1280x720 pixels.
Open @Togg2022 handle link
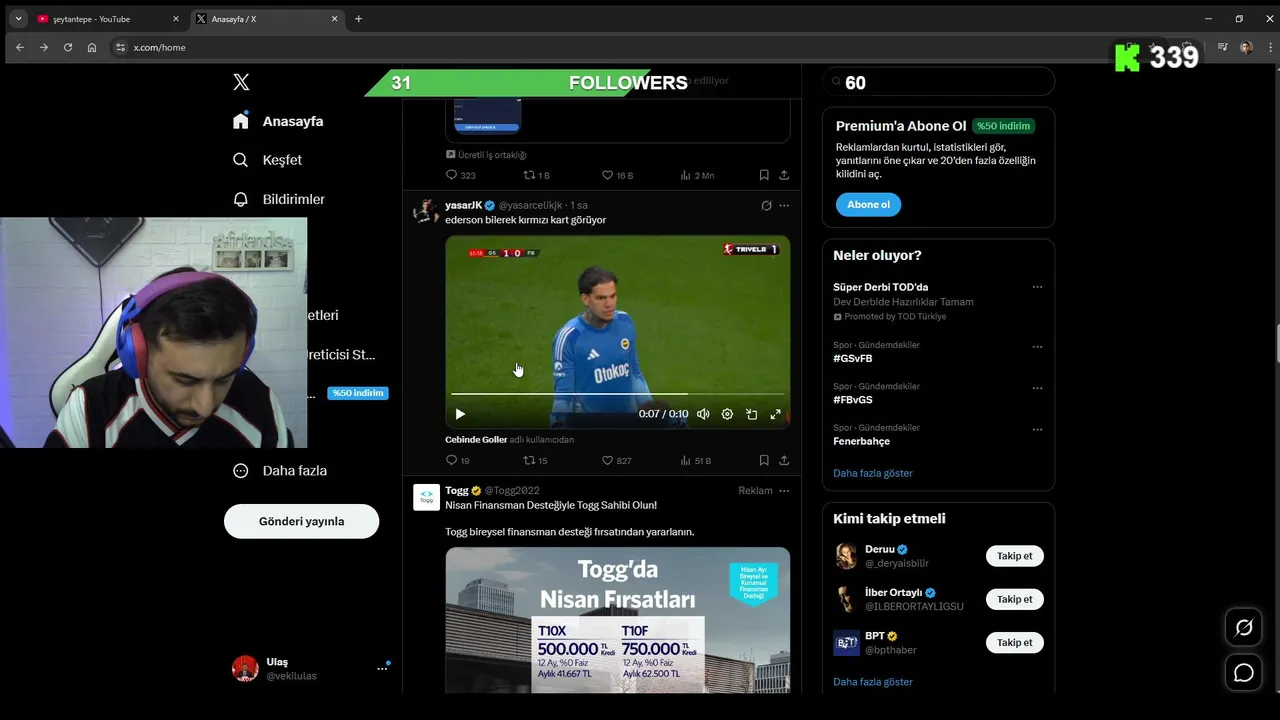pos(512,491)
